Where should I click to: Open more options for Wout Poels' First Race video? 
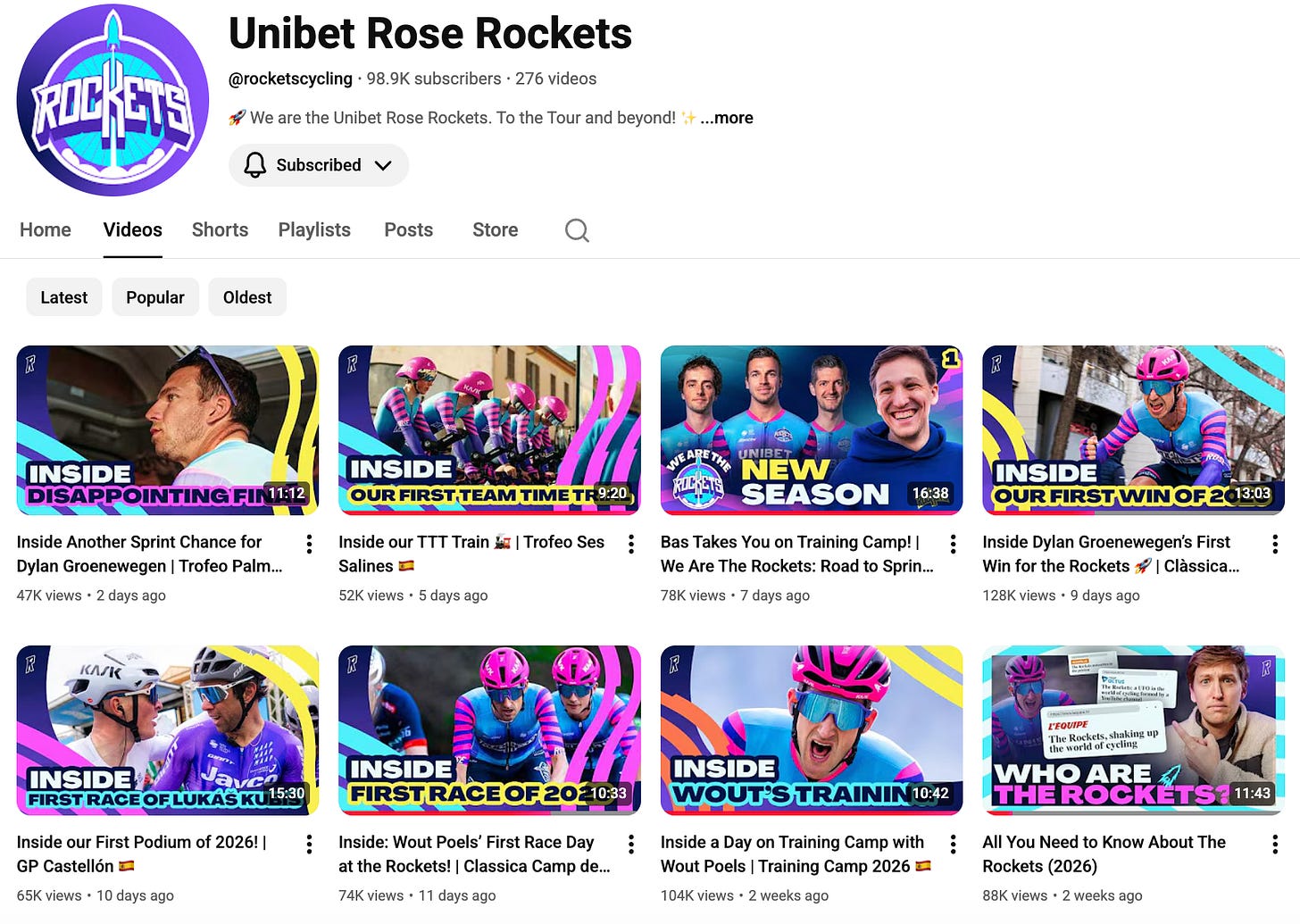tap(631, 844)
